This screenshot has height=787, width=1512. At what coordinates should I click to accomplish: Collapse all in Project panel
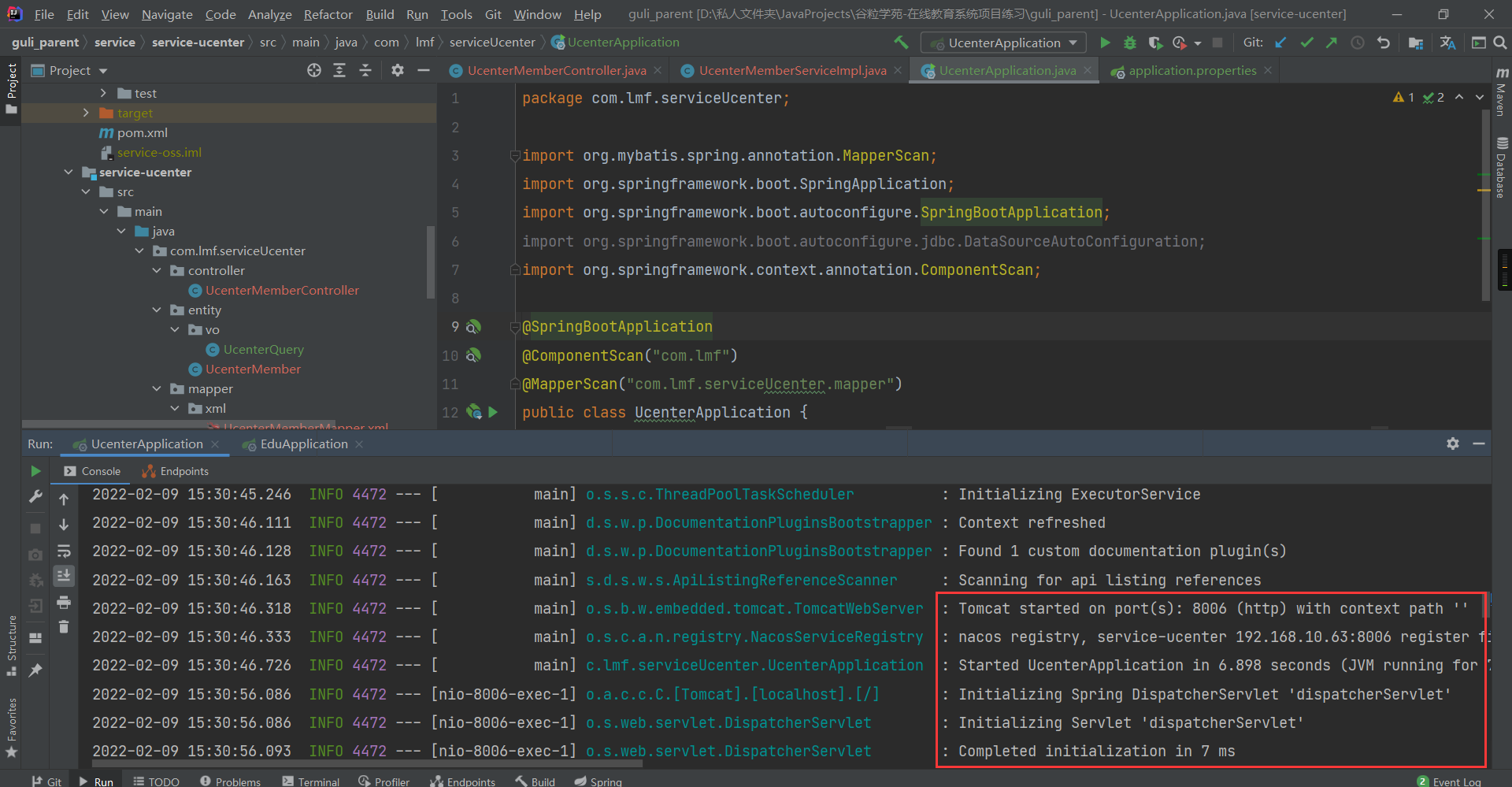365,70
